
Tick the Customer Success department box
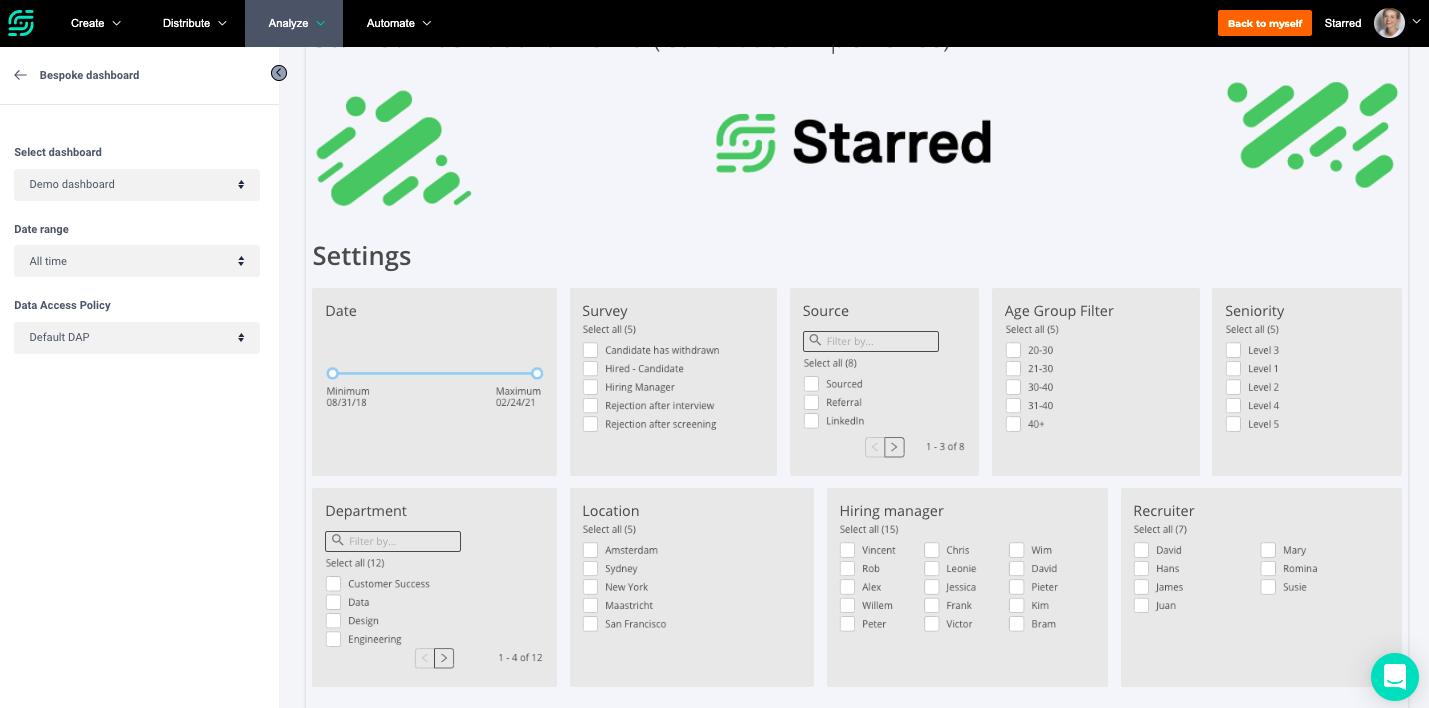334,584
